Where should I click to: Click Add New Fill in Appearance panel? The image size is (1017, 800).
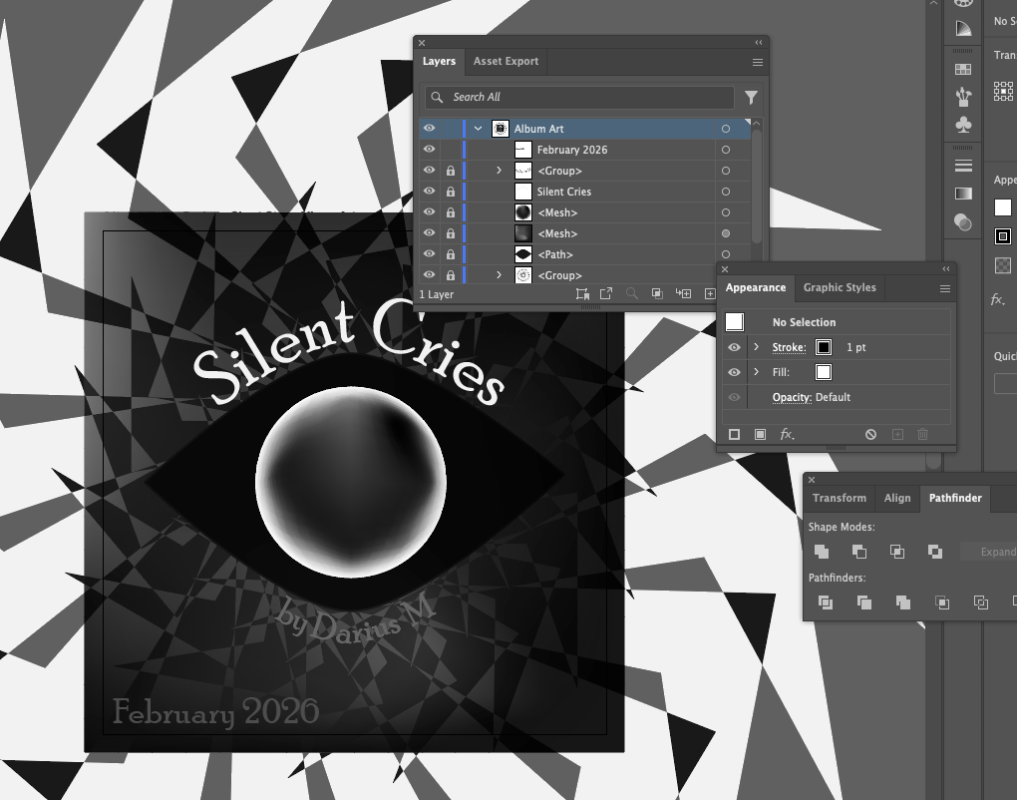pyautogui.click(x=760, y=435)
